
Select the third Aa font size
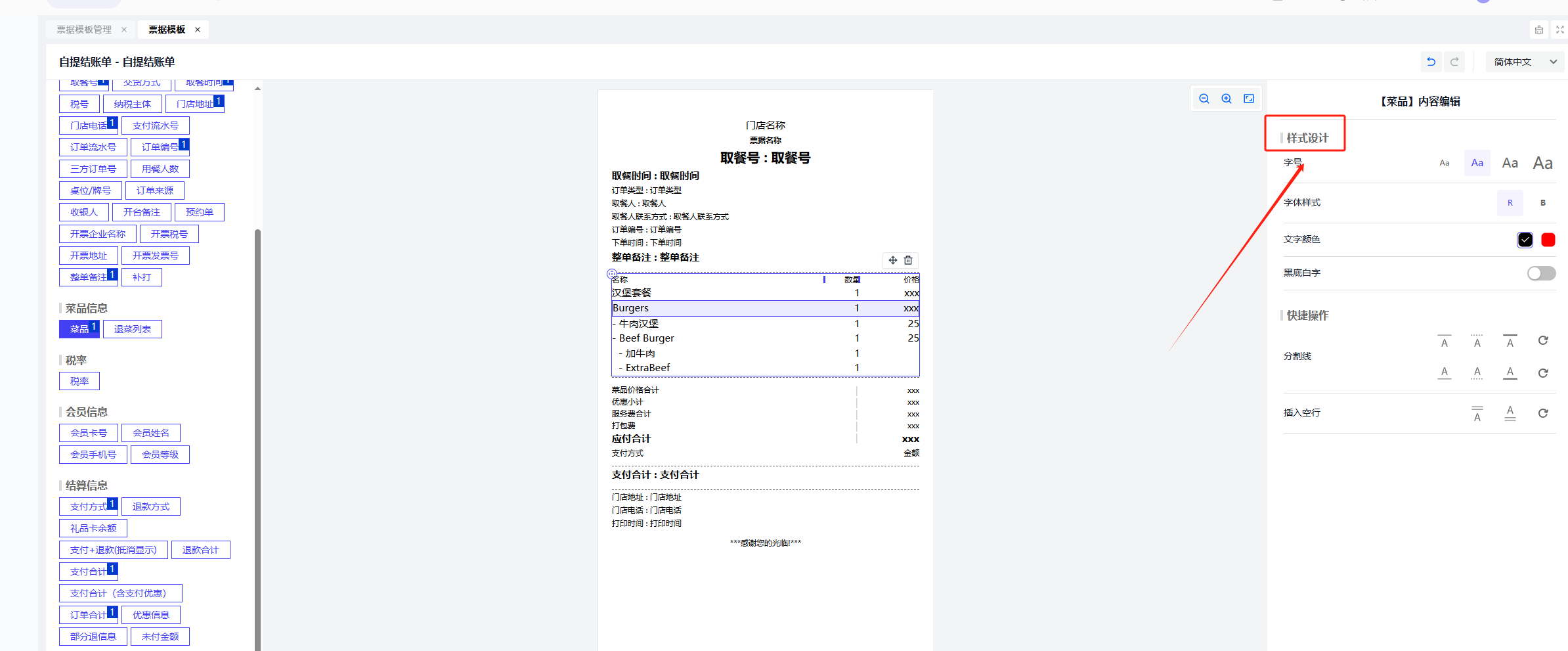1510,163
